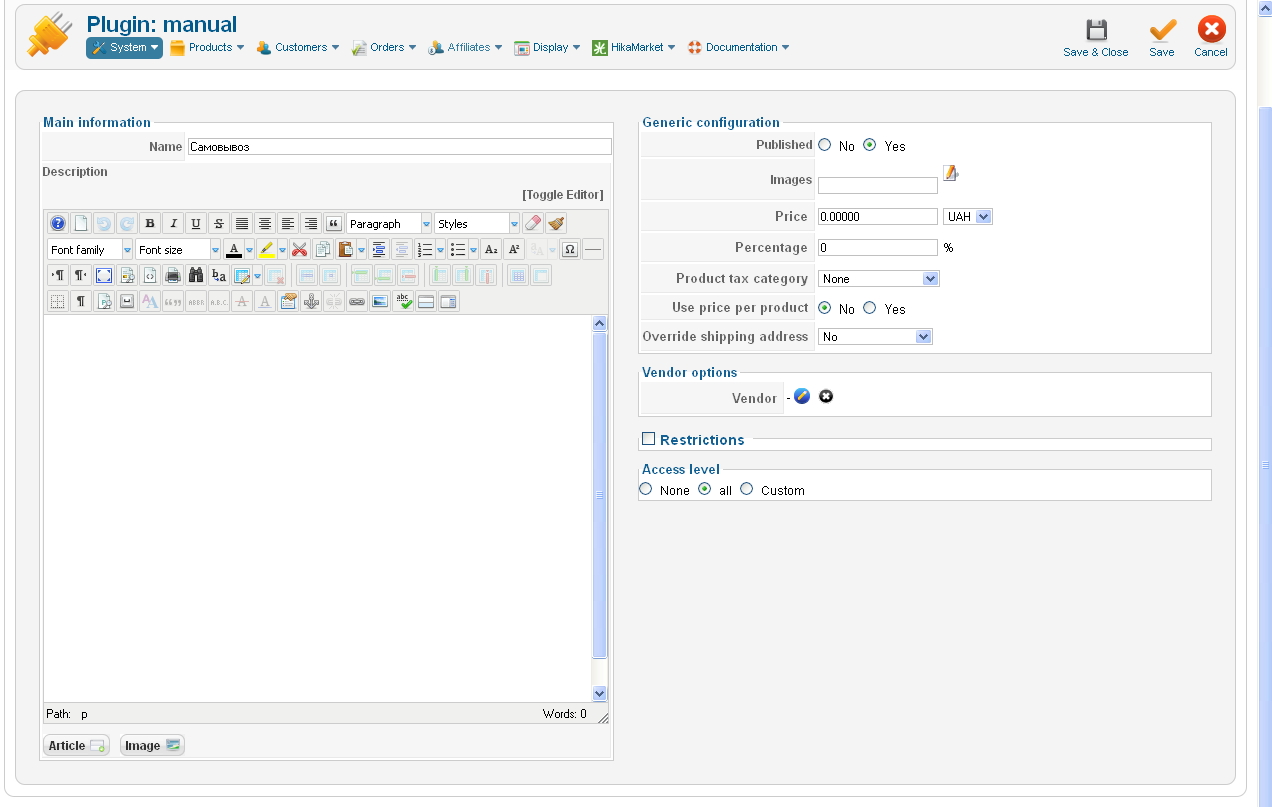Open the numbered list style arrow

click(440, 250)
